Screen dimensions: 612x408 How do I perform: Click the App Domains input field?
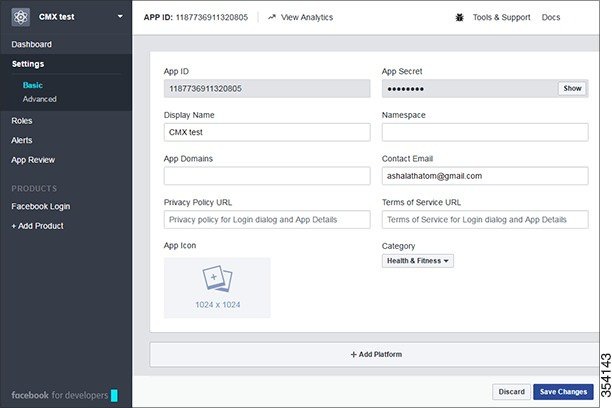coord(267,176)
